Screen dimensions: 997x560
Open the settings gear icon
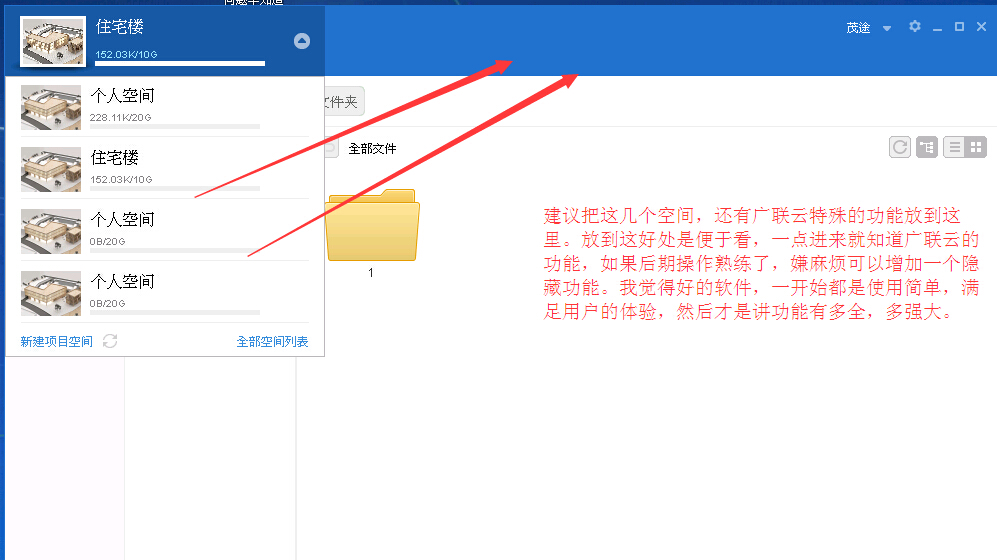914,27
